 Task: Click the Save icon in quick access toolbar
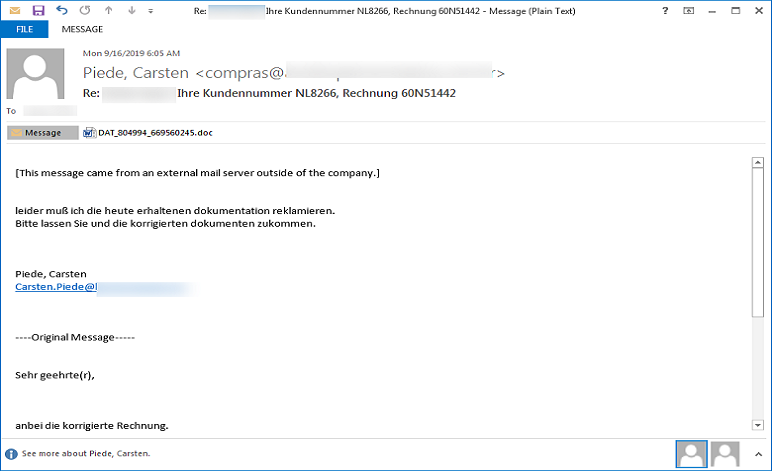coord(38,10)
